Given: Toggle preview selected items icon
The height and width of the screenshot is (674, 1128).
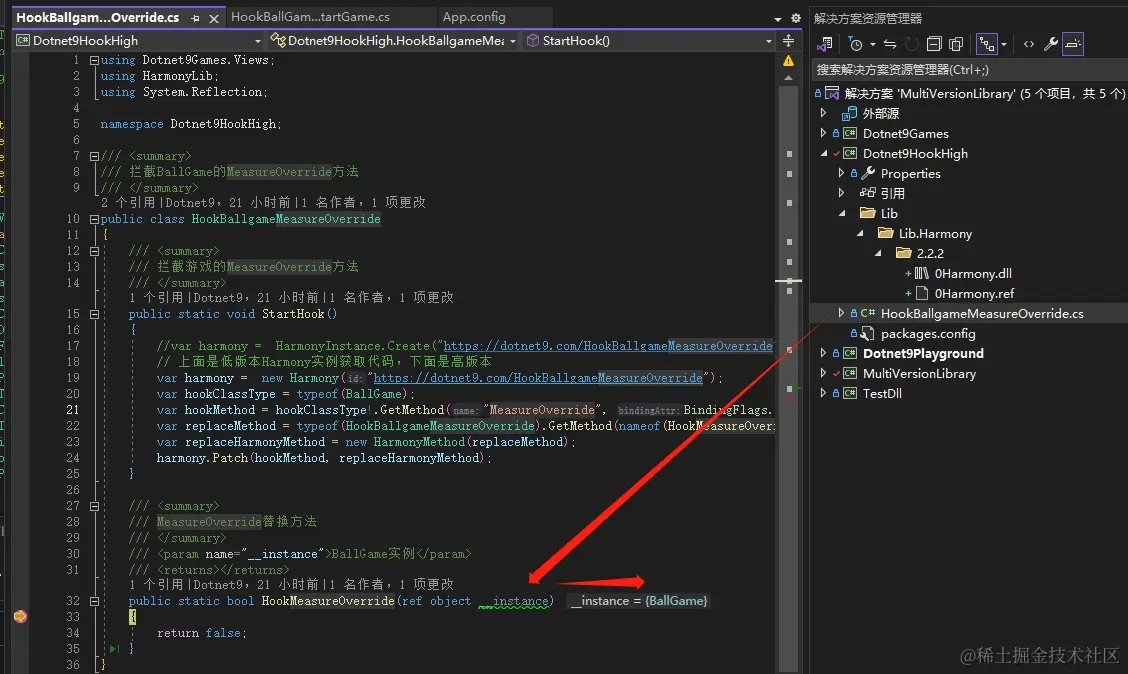Looking at the screenshot, I should tap(1073, 45).
